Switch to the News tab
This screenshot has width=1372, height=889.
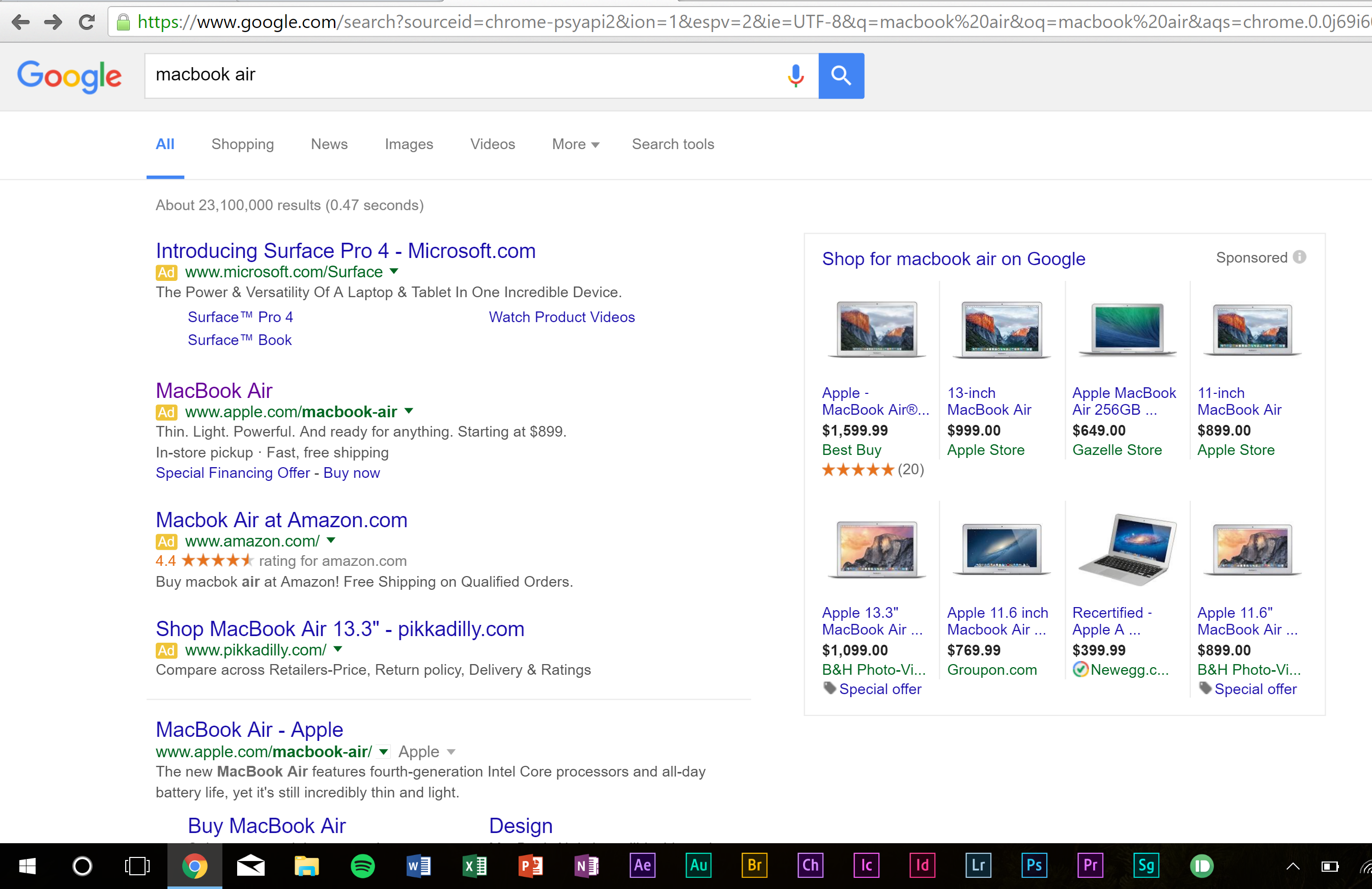click(x=329, y=144)
